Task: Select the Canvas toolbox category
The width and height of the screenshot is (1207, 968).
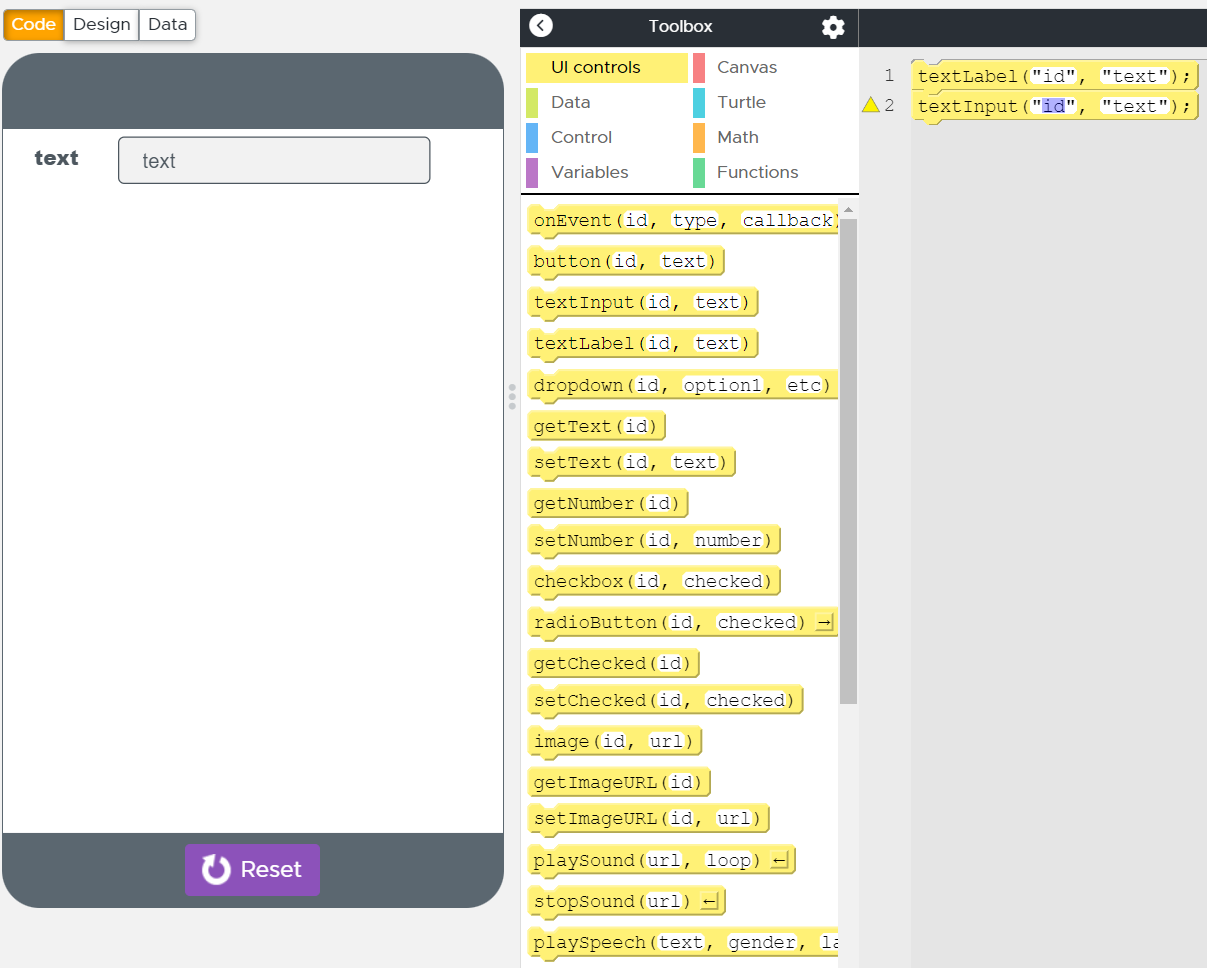Action: pyautogui.click(x=773, y=68)
